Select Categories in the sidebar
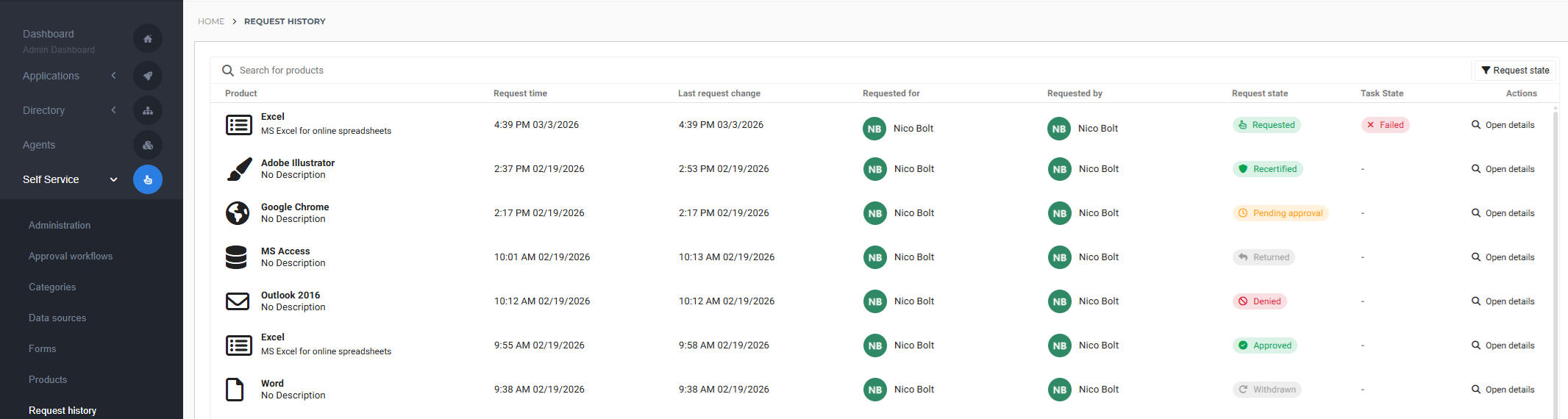 pos(52,287)
